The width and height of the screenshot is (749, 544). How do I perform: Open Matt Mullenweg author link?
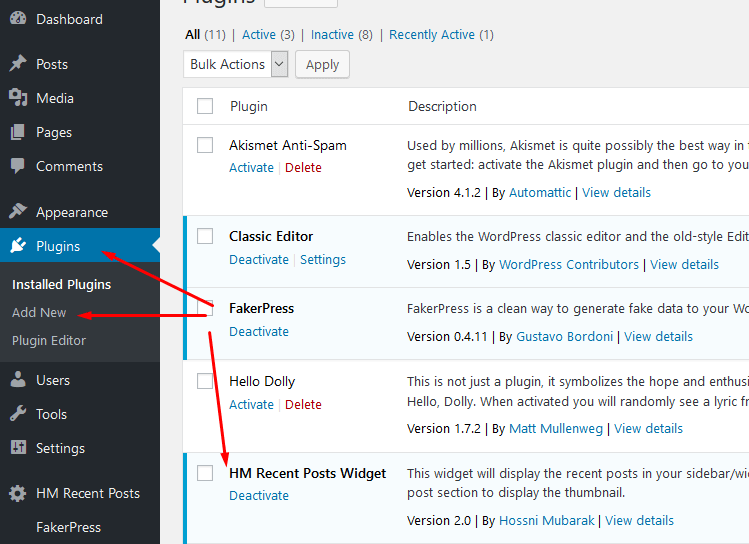(x=556, y=428)
